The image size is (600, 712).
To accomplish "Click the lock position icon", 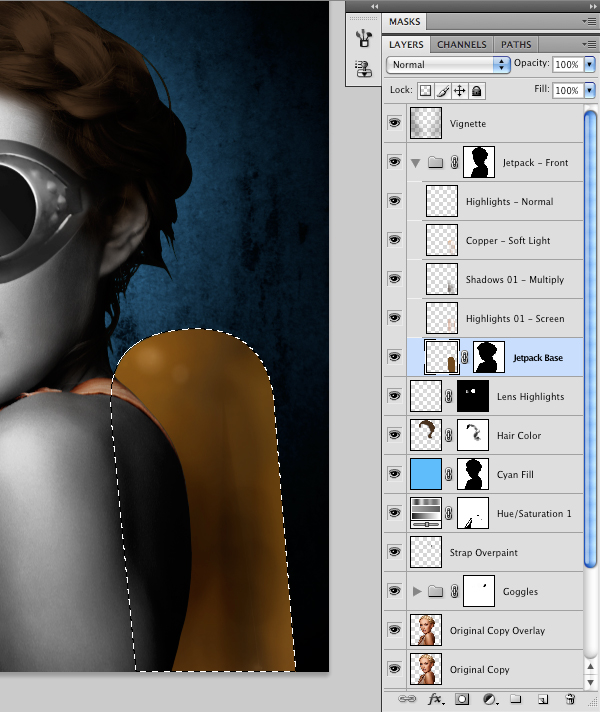I will point(460,91).
